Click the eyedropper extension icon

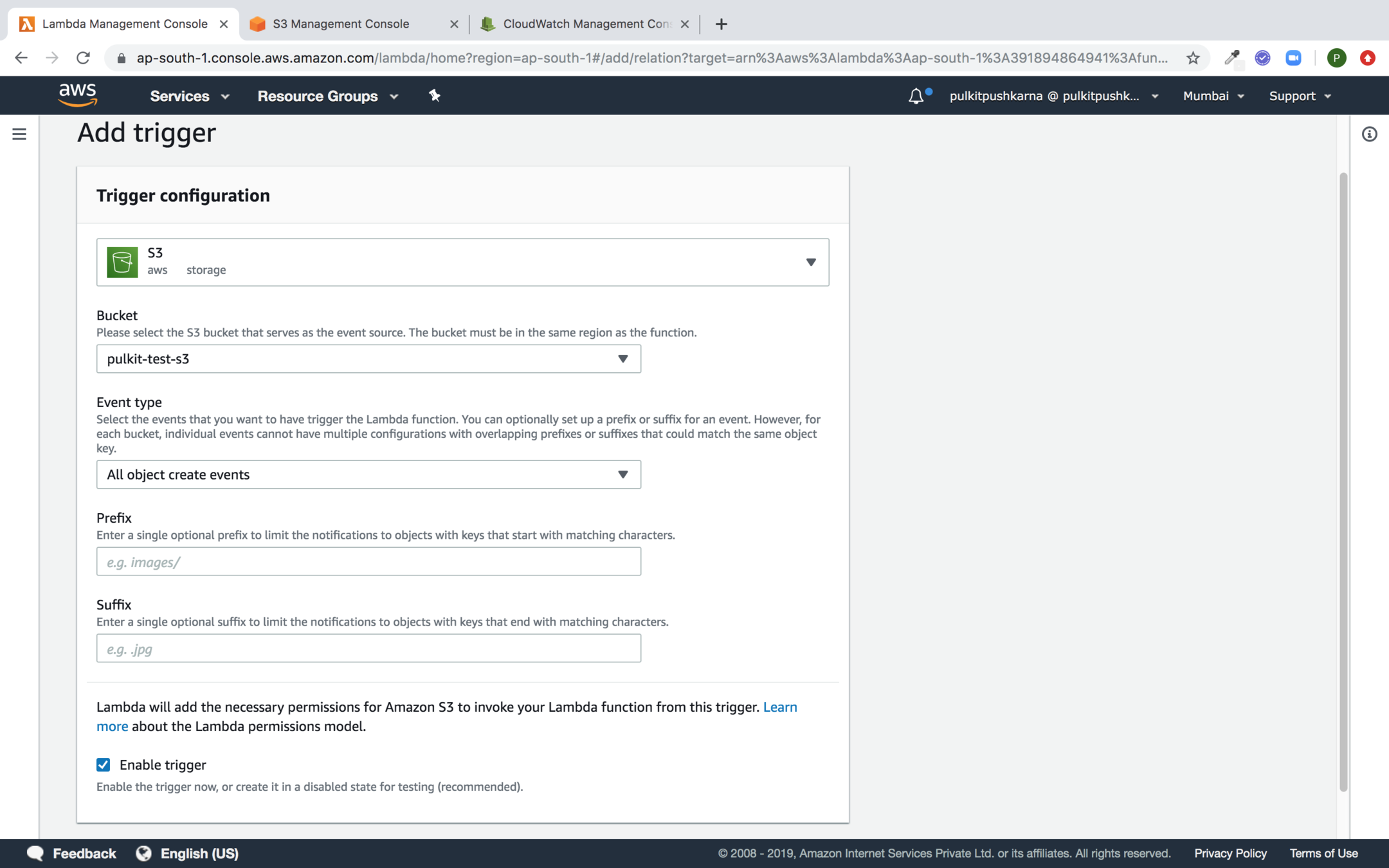click(x=1231, y=58)
